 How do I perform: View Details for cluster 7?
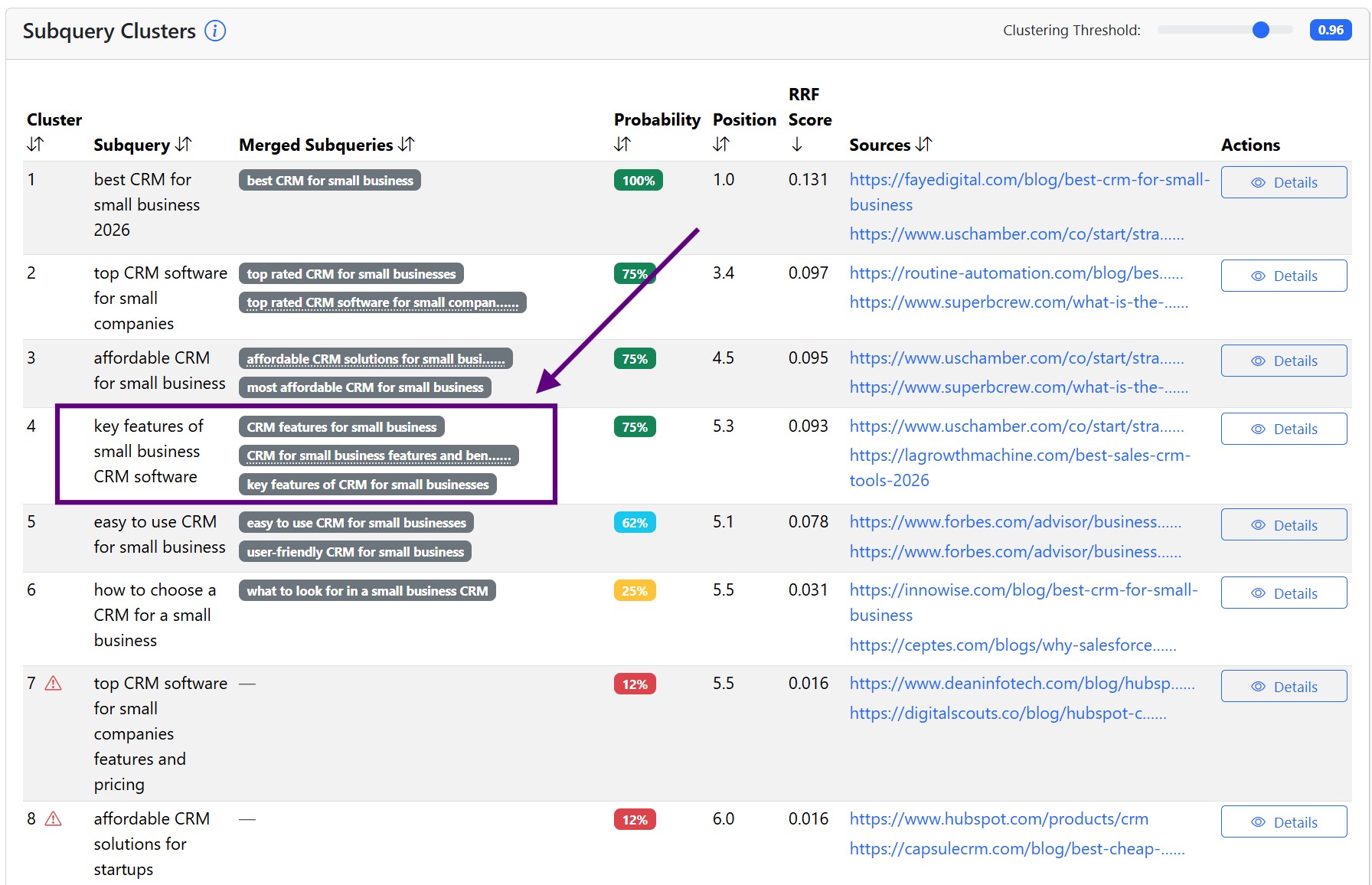[1283, 687]
